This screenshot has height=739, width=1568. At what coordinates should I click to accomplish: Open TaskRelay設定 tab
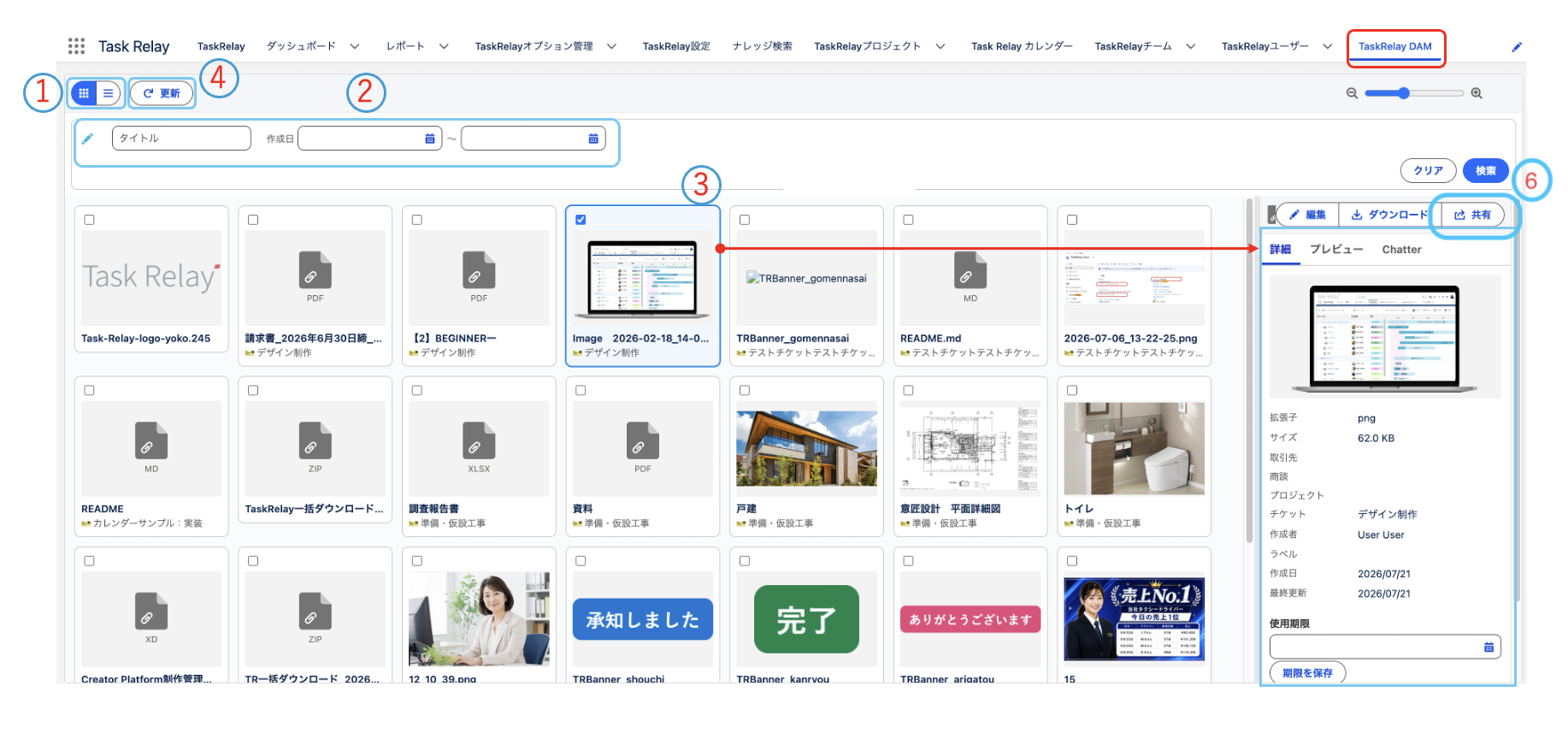(x=676, y=46)
